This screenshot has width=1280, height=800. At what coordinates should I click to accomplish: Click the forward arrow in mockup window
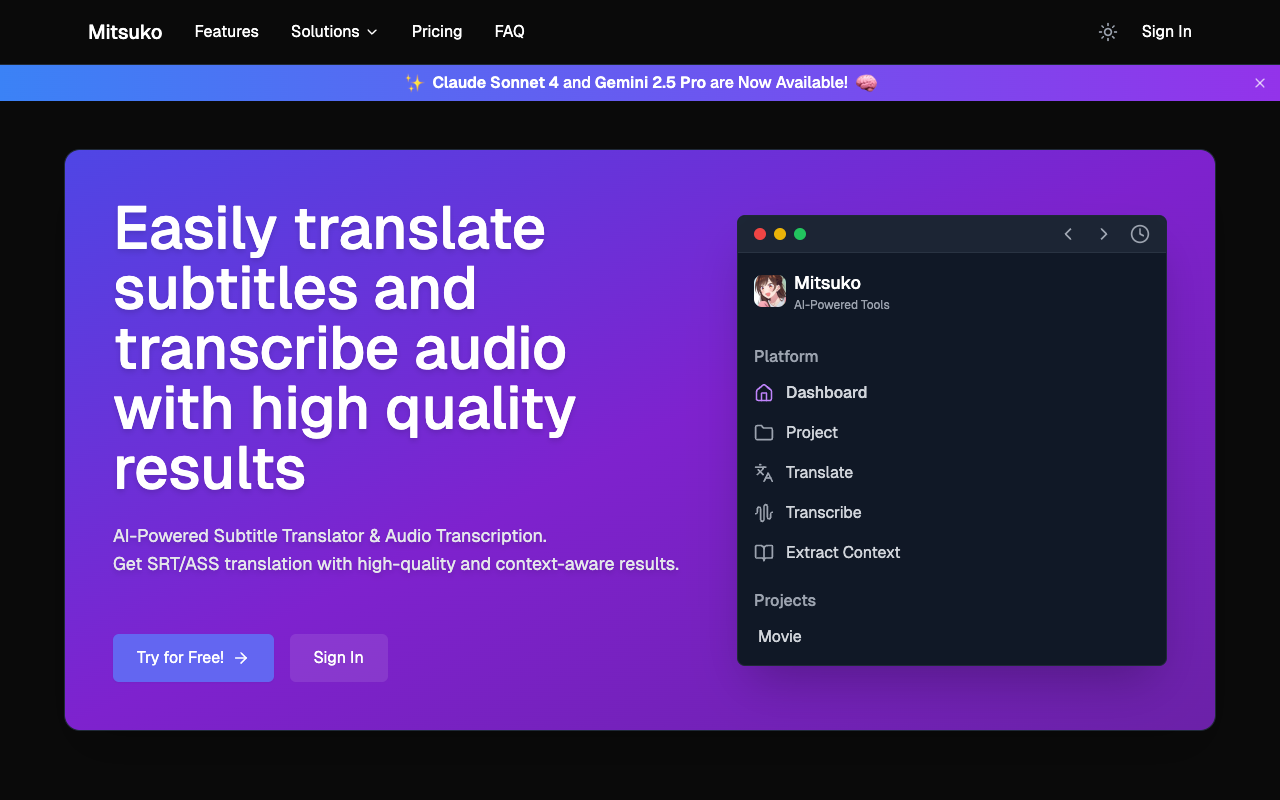click(x=1104, y=234)
